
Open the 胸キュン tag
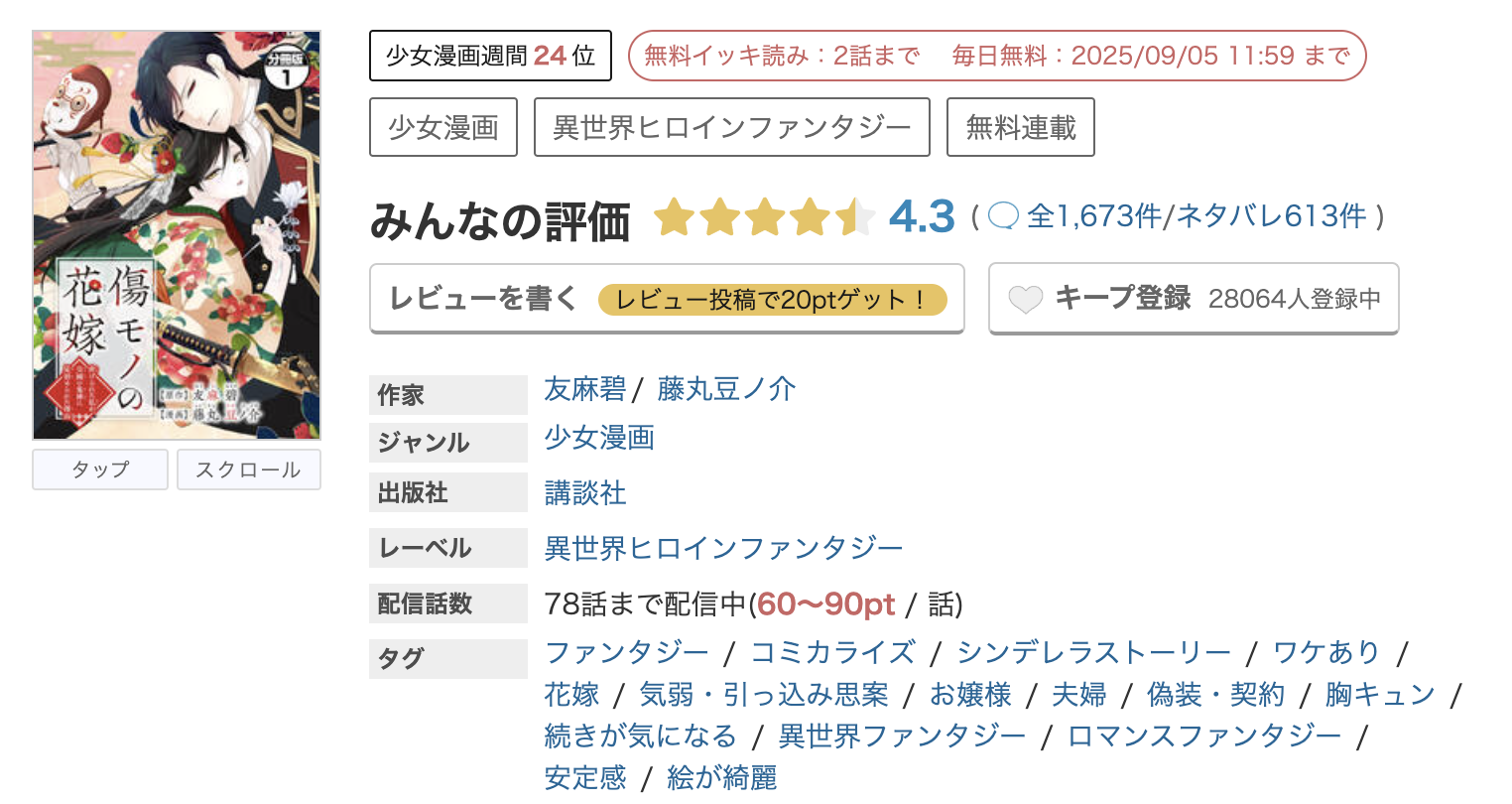coord(1381,694)
